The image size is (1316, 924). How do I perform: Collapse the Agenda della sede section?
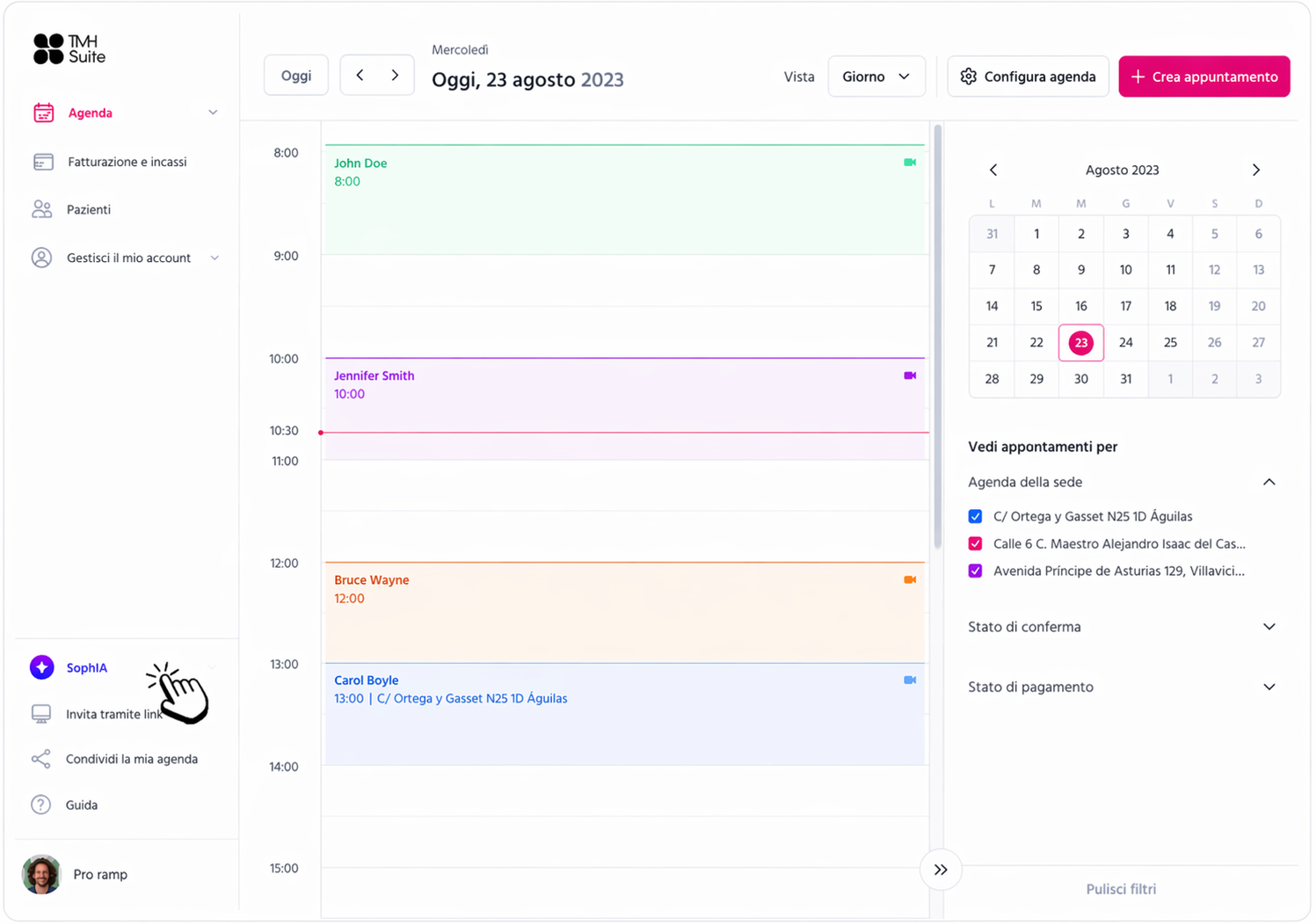coord(1269,482)
